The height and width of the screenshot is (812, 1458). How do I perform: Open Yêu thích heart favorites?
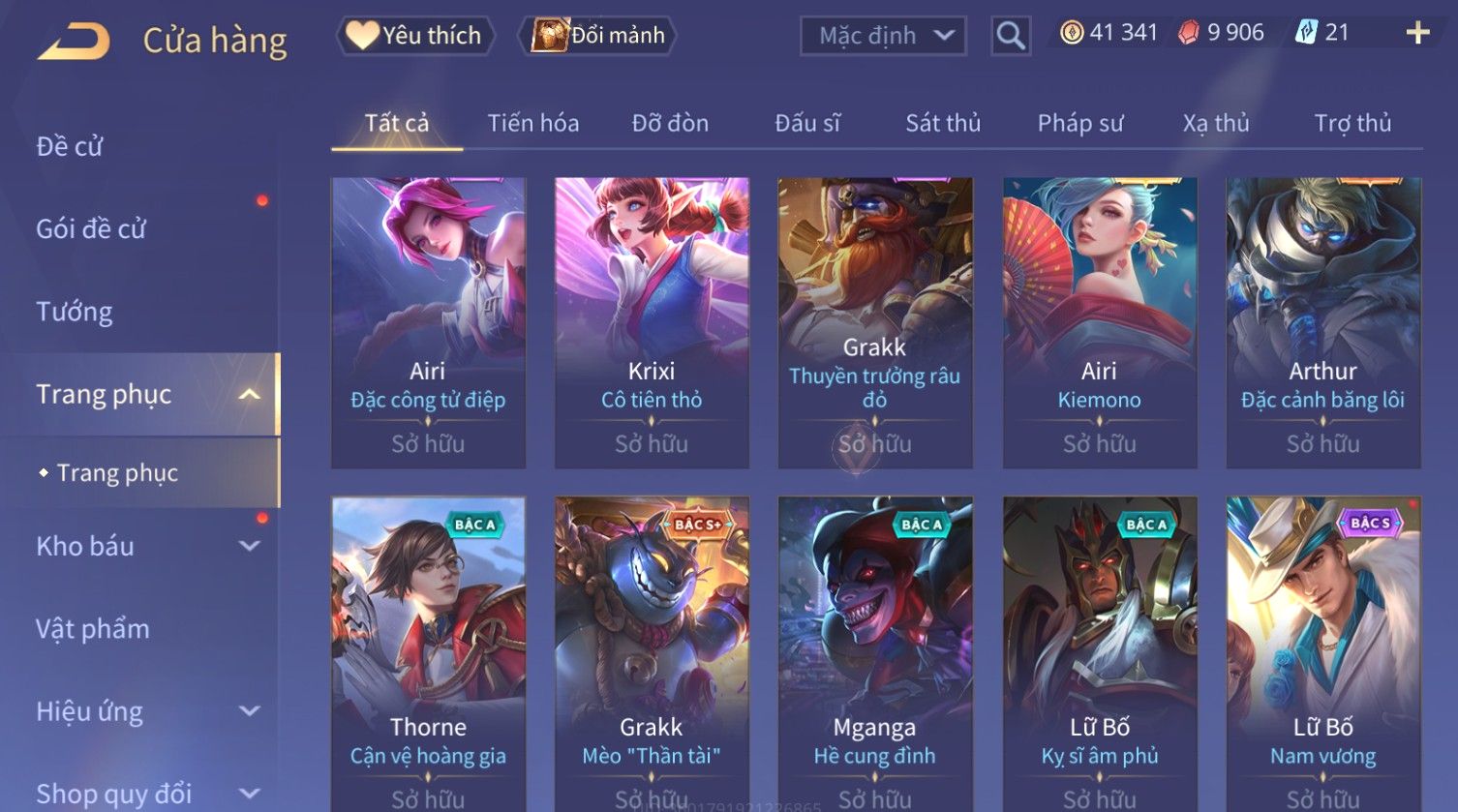coord(415,36)
